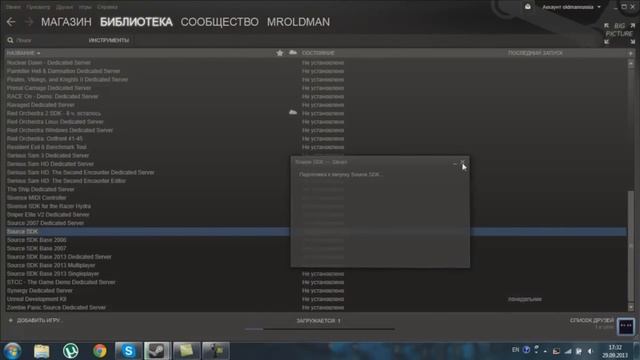Select Primal Carnage Dedicated Server
Screen dimensions: 640x360
click(x=49, y=88)
